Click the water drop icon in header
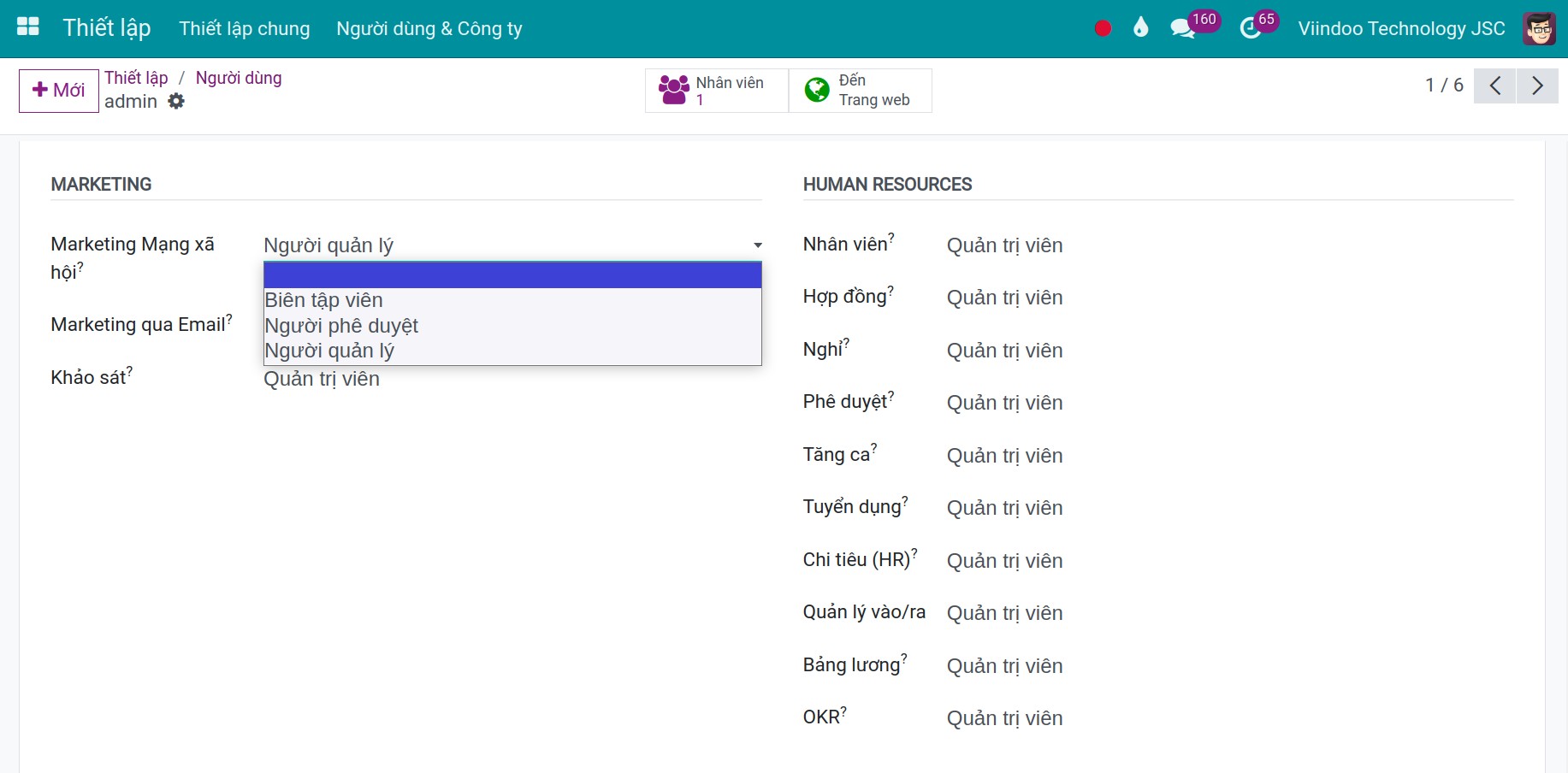Viewport: 1568px width, 773px height. tap(1140, 27)
